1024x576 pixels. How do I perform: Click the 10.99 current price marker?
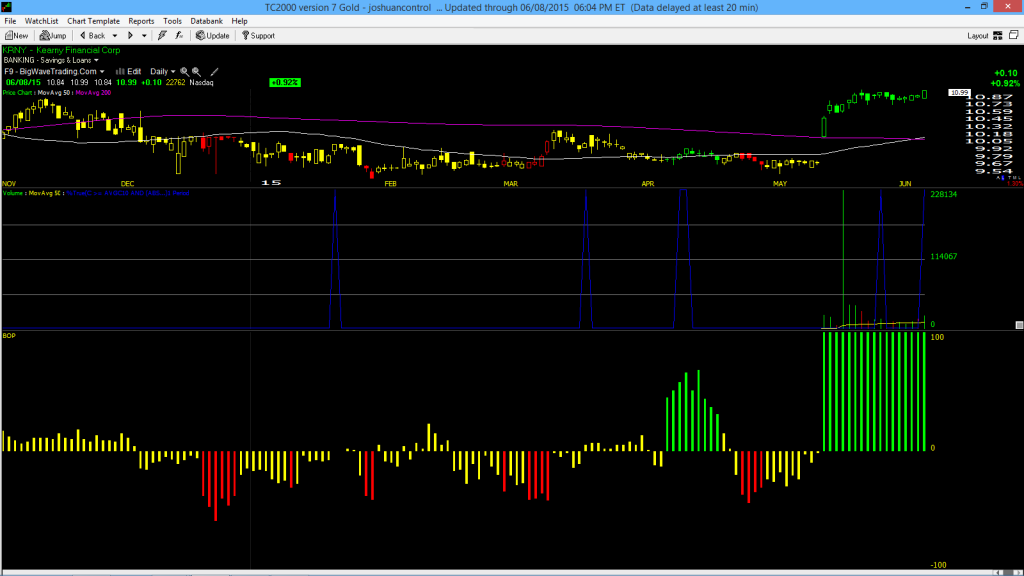(959, 93)
